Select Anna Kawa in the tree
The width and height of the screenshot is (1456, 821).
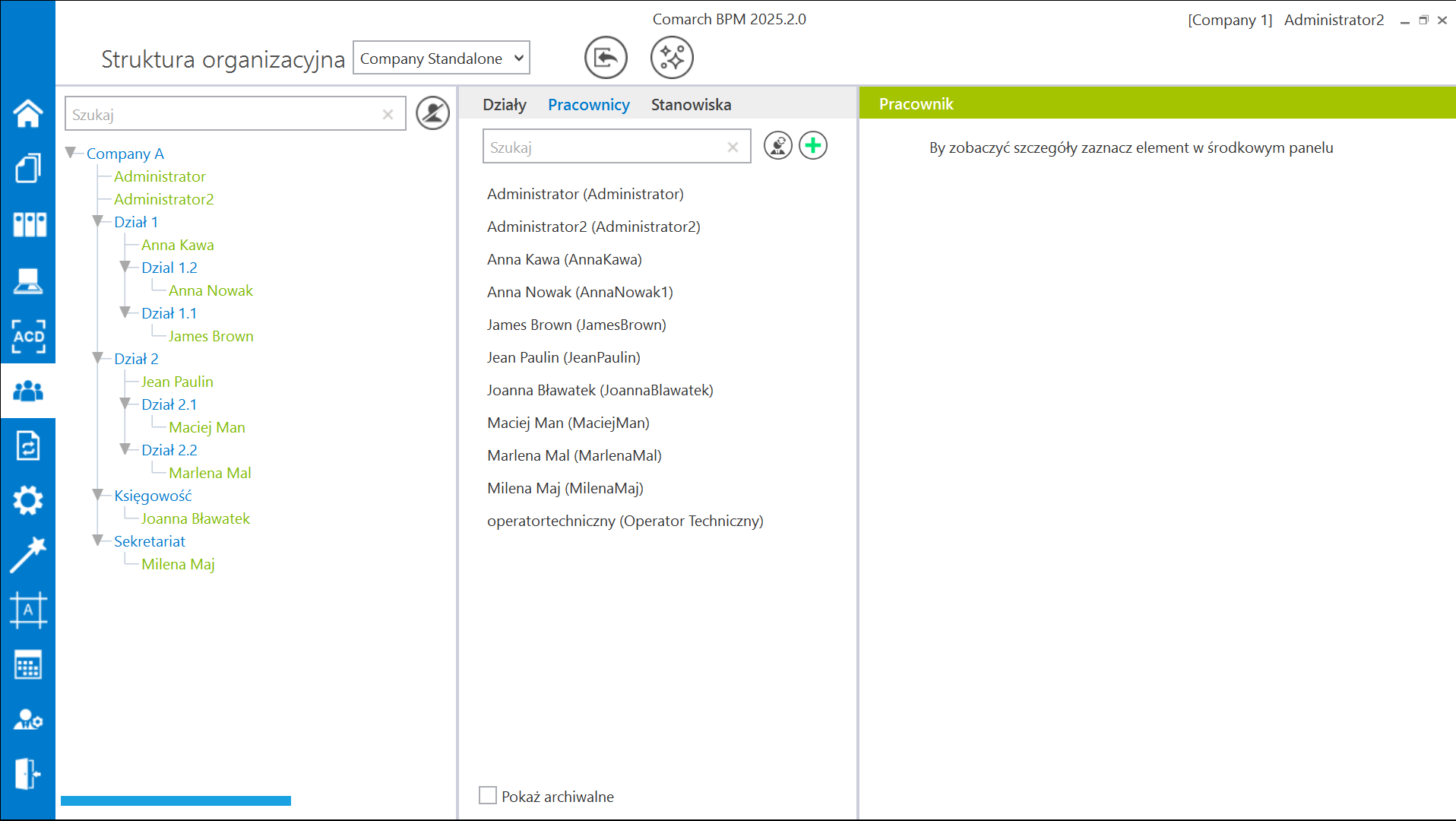point(178,245)
